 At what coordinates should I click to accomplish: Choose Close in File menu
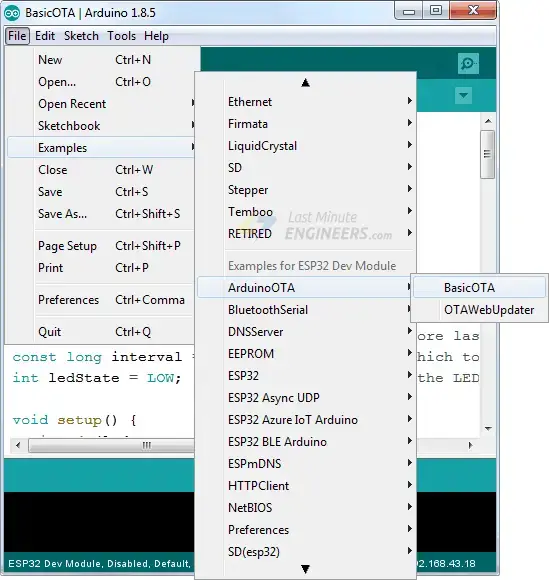click(x=101, y=170)
